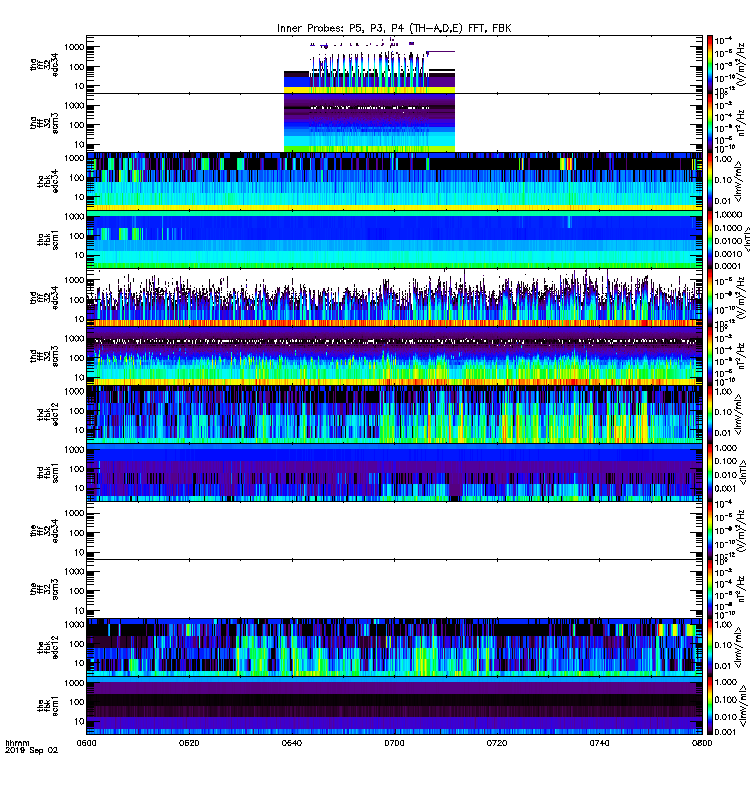Click the 'tha fff 32 scm3' panel label

[x=44, y=123]
